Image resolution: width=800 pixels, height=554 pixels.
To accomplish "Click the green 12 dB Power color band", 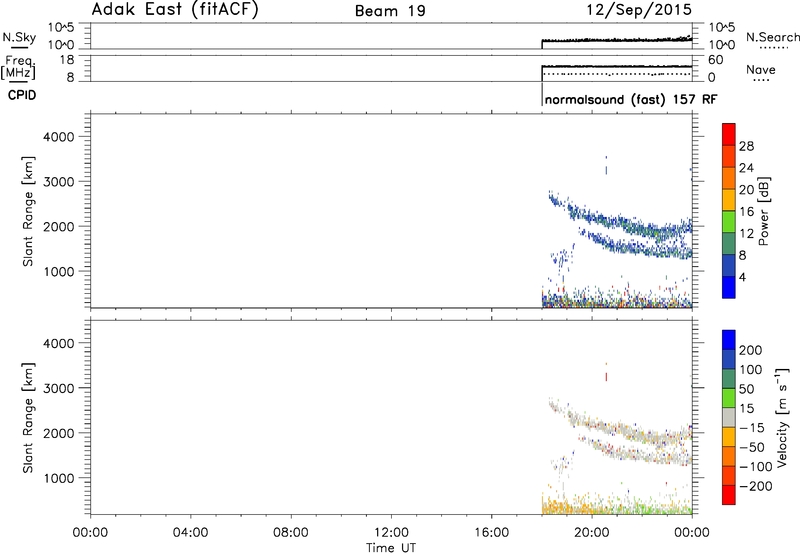I will coord(729,222).
